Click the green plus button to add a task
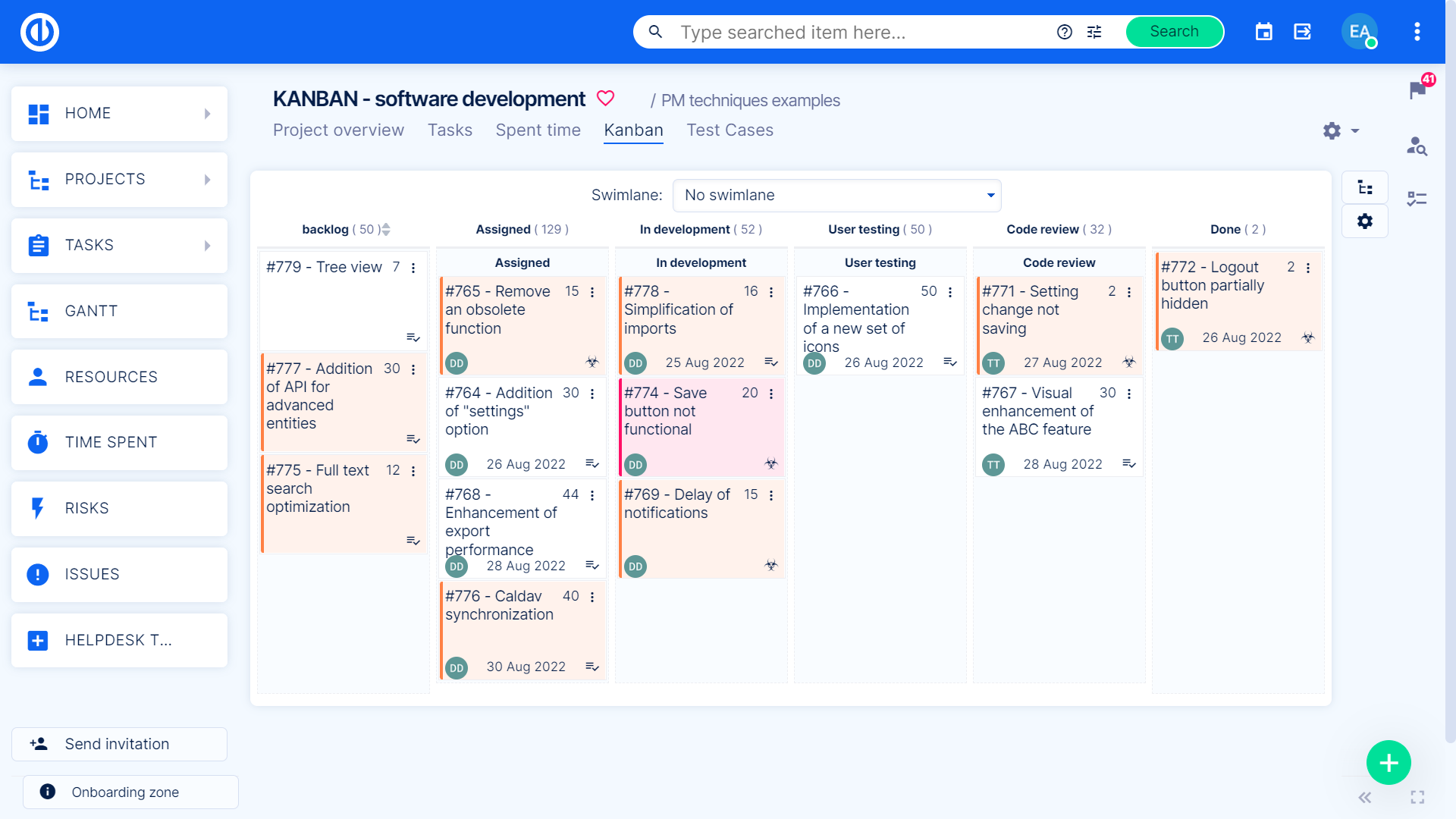 pyautogui.click(x=1389, y=762)
